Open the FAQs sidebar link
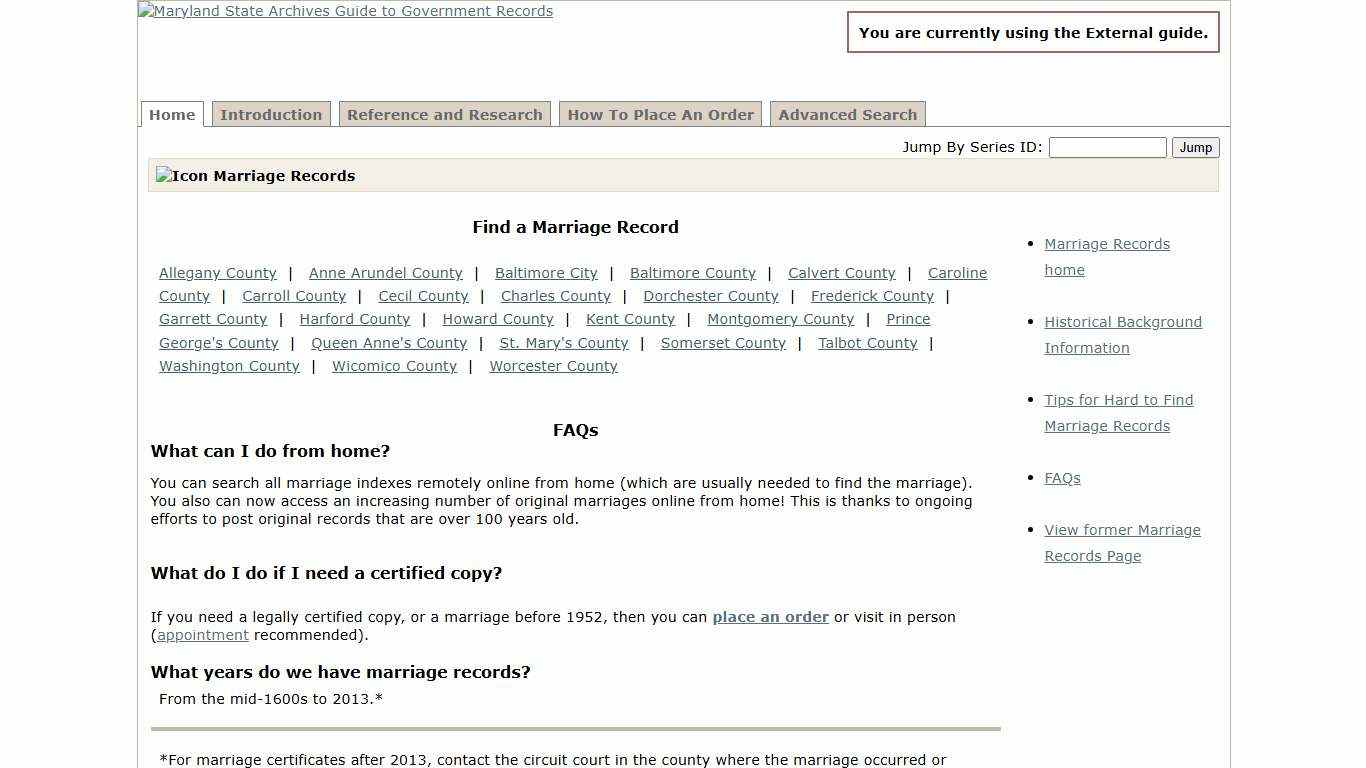Image resolution: width=1366 pixels, height=768 pixels. pos(1062,478)
